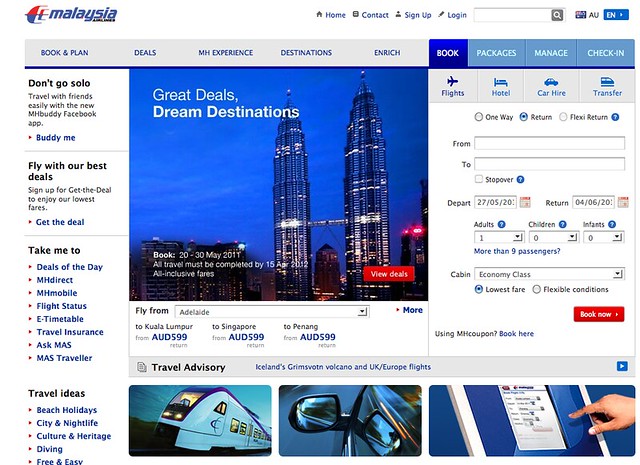
Task: Click the search magnifier icon
Action: (x=557, y=16)
